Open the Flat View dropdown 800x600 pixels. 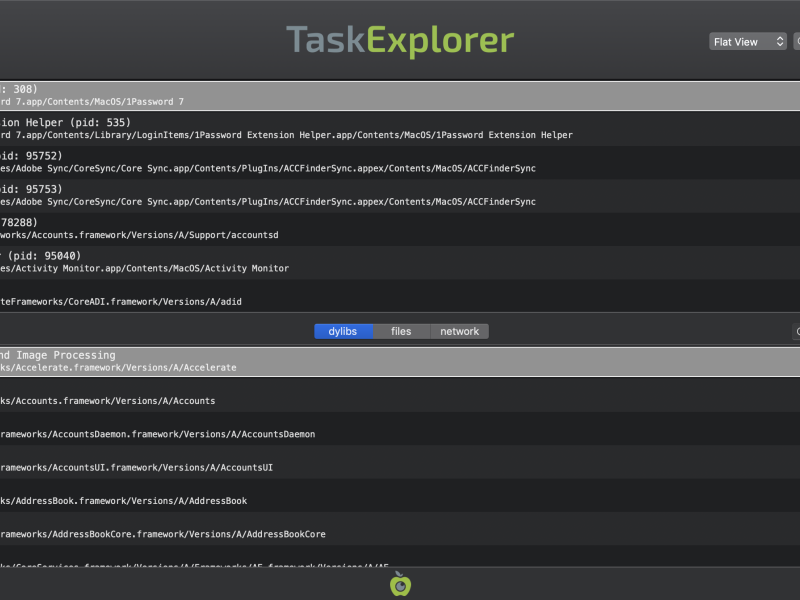pos(747,42)
